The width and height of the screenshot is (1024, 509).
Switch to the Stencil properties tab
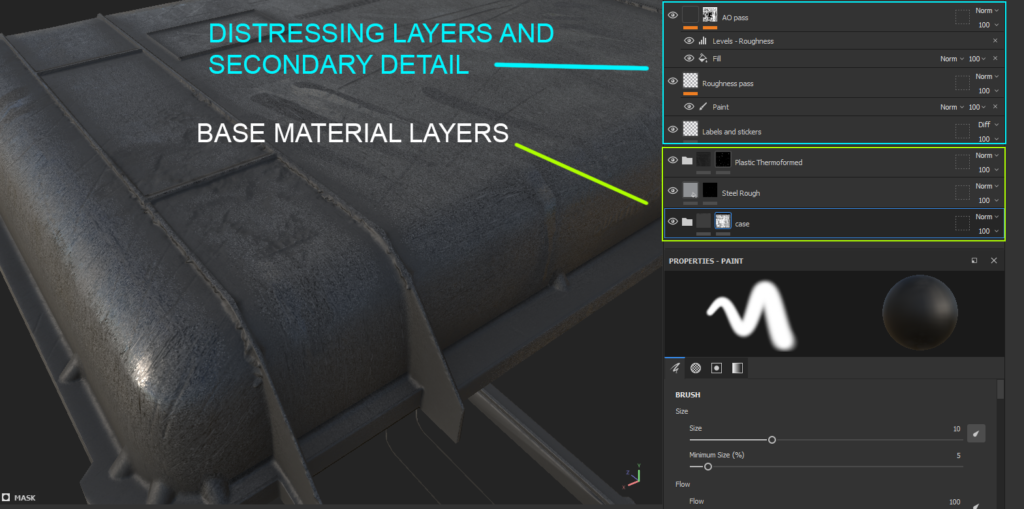(716, 368)
